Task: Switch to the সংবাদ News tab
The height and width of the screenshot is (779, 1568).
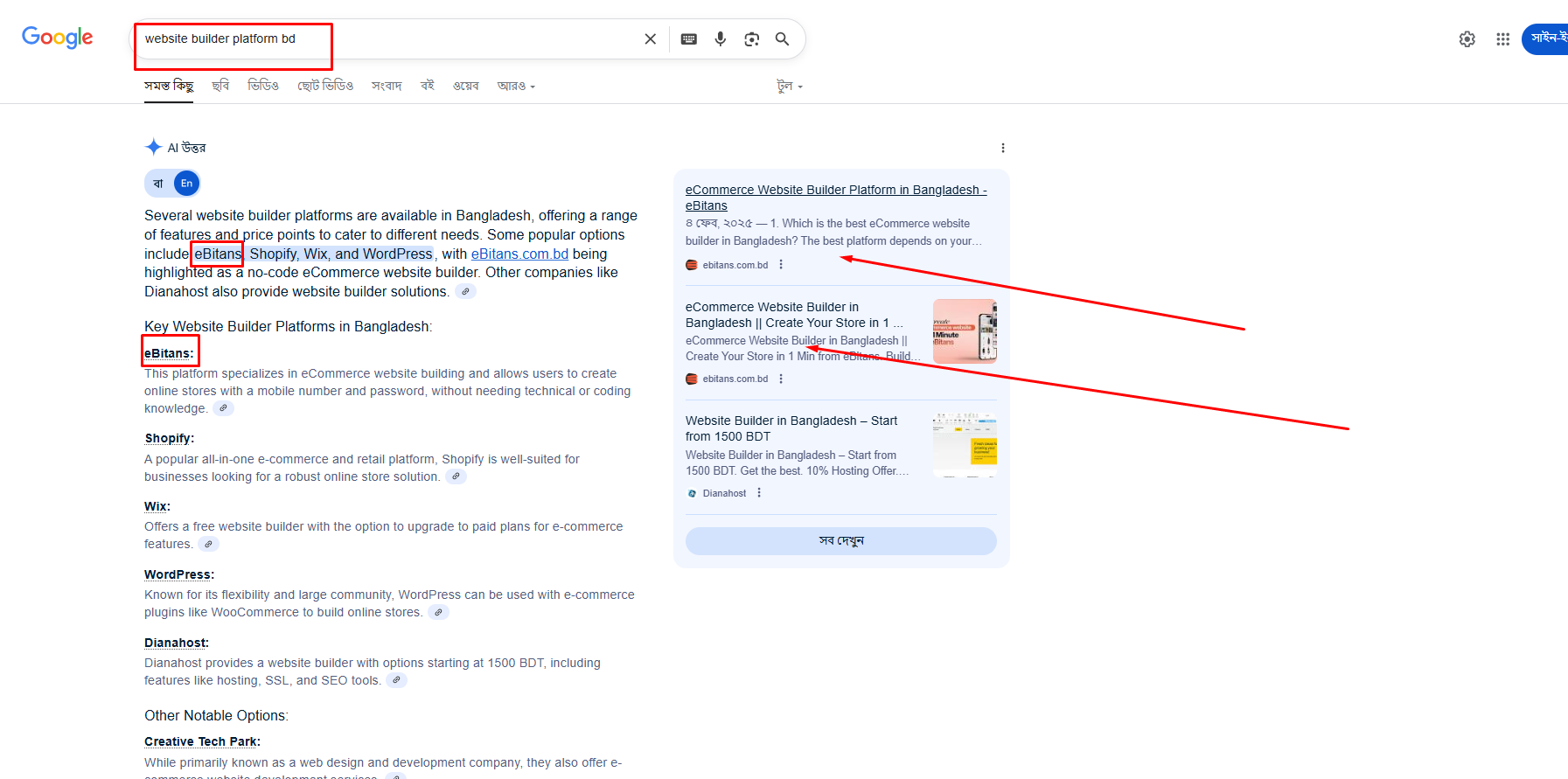Action: coord(387,86)
